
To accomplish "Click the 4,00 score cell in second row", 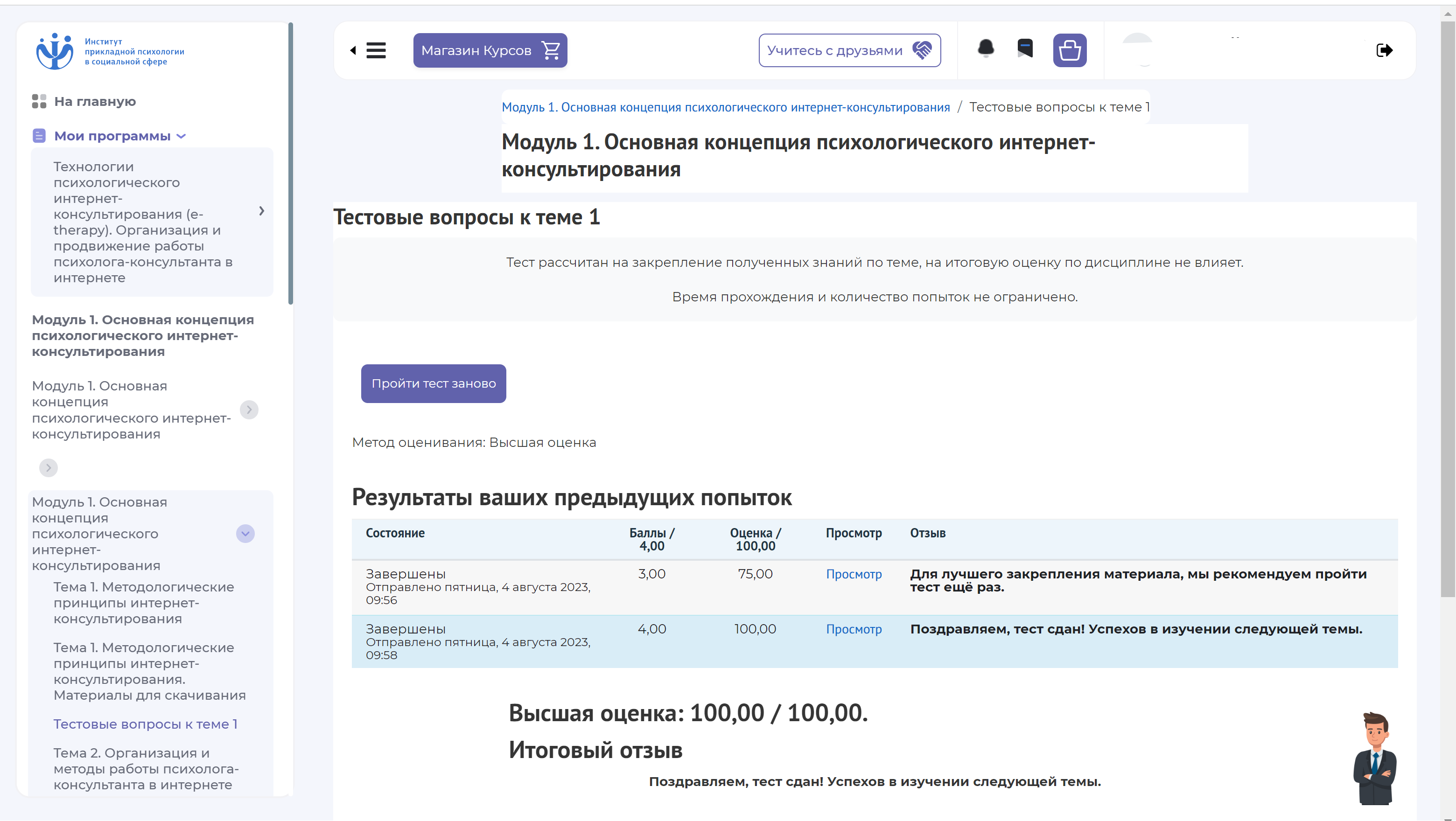I will click(x=651, y=629).
